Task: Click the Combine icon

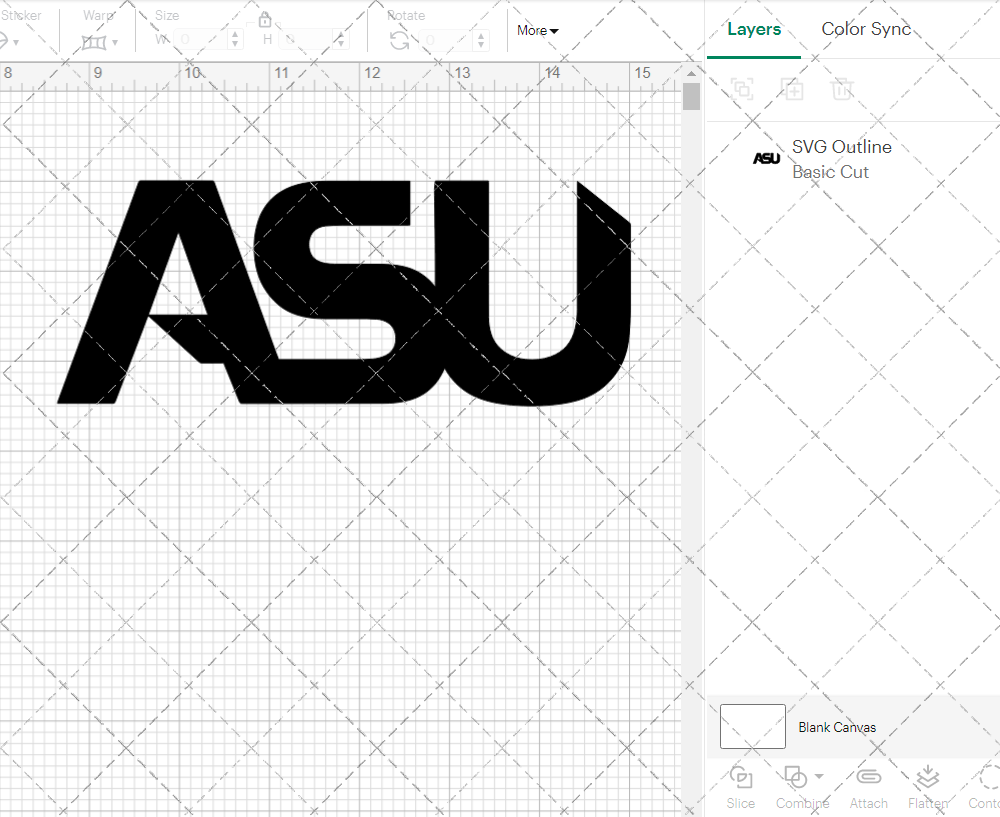Action: [x=795, y=778]
